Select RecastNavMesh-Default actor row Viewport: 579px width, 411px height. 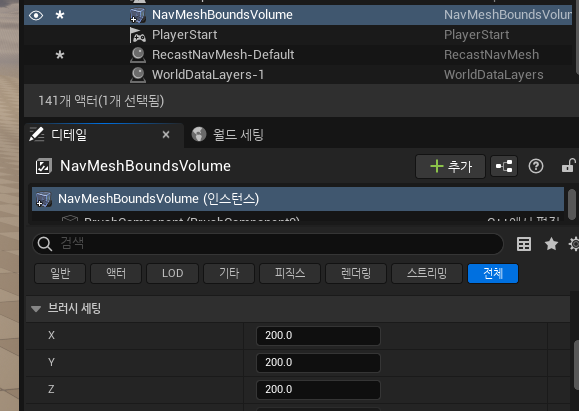[298, 55]
